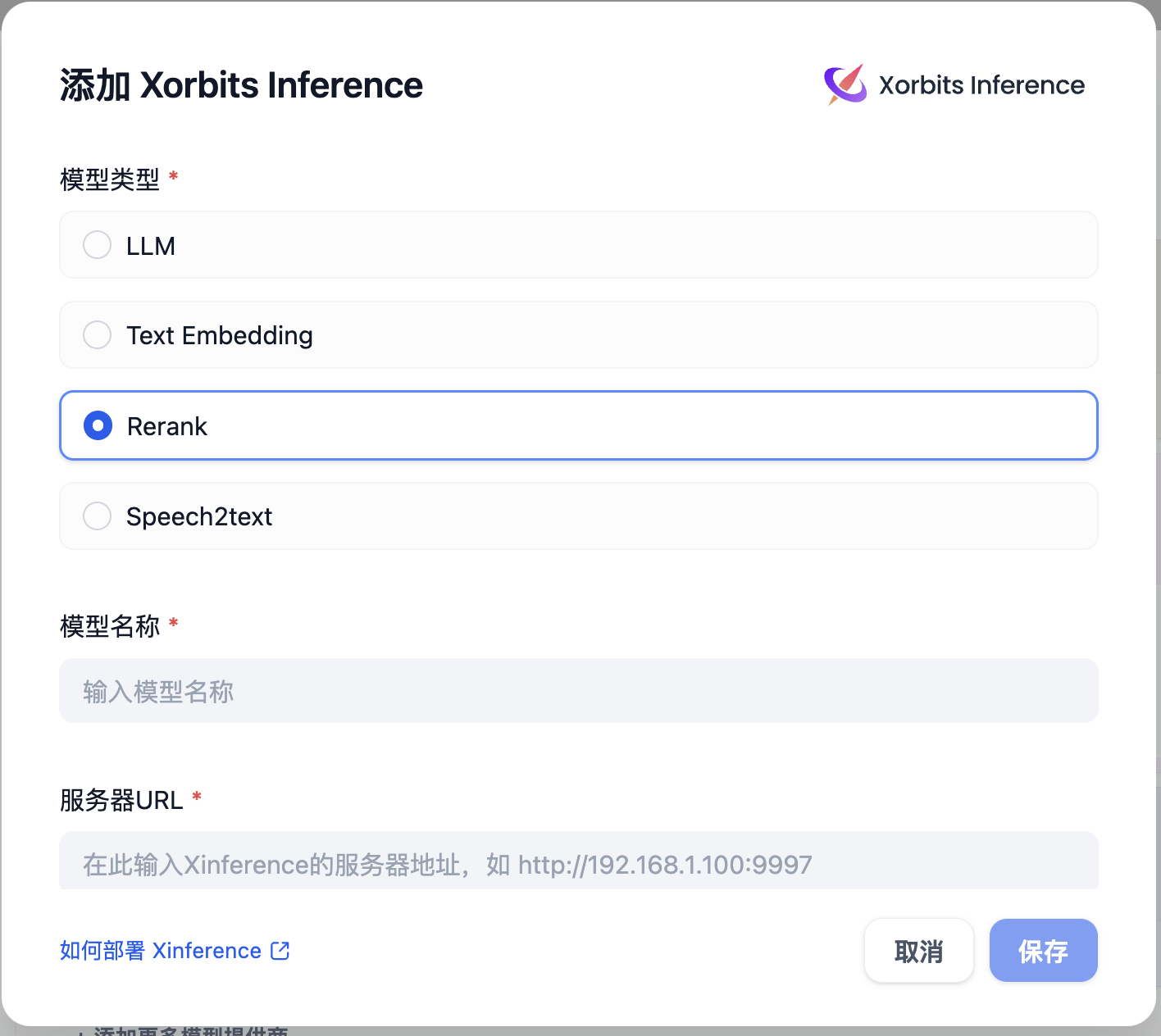
Task: Focus the 模型名称 input field
Action: (578, 691)
